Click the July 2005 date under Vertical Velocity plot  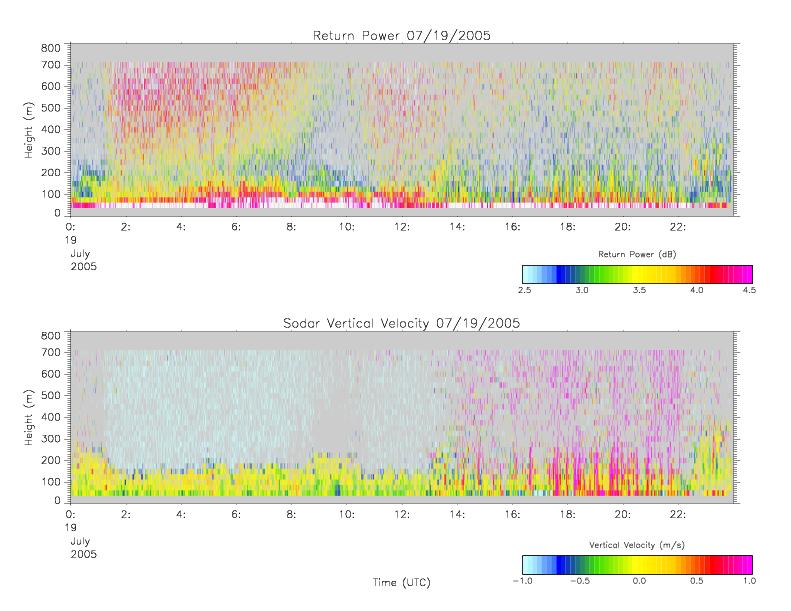pos(83,547)
